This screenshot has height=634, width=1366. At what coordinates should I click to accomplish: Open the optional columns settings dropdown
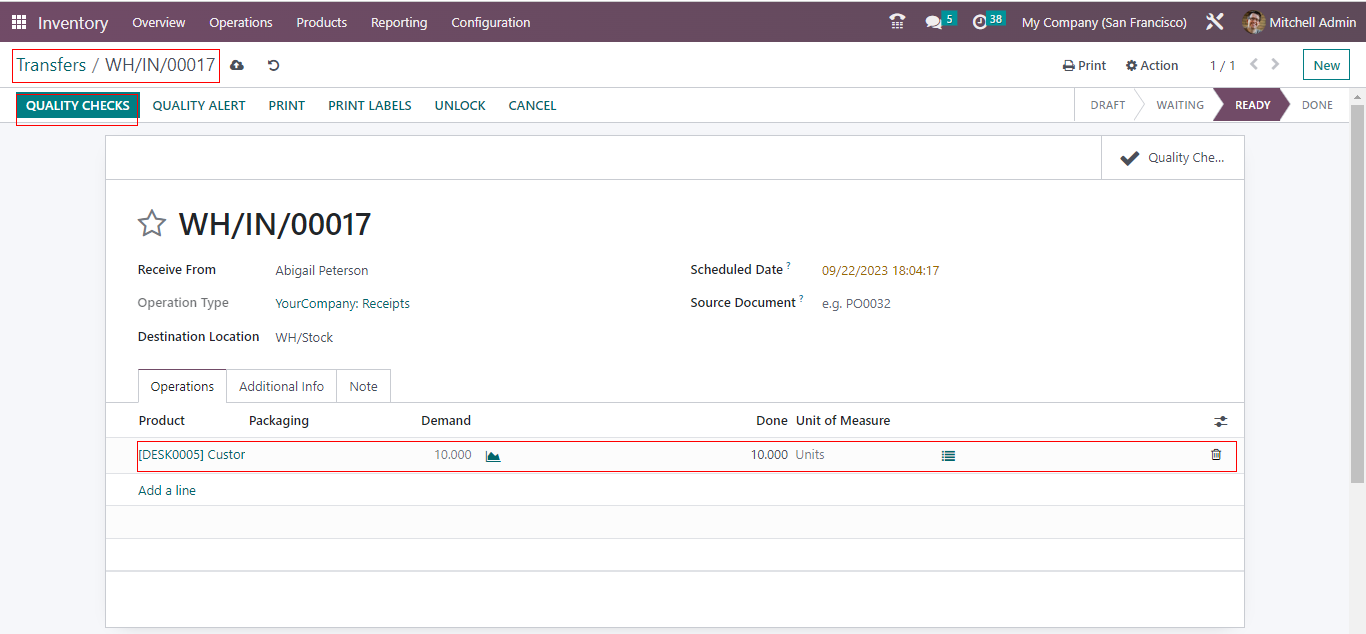coord(1221,422)
